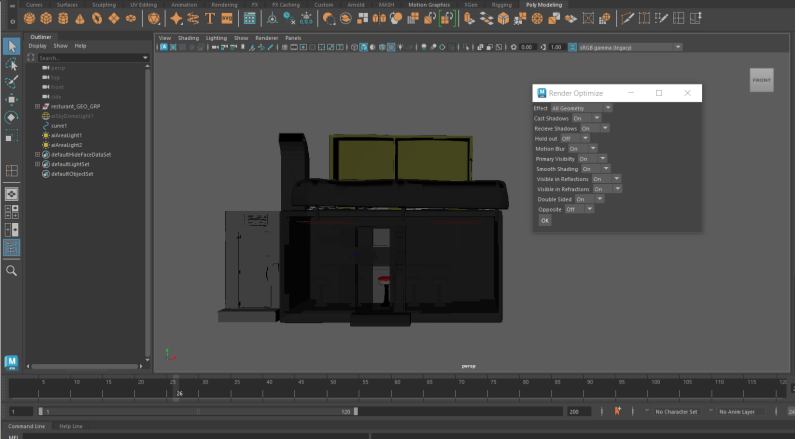Open the Effect All Geometry dropdown
The height and width of the screenshot is (439, 800).
click(x=581, y=108)
